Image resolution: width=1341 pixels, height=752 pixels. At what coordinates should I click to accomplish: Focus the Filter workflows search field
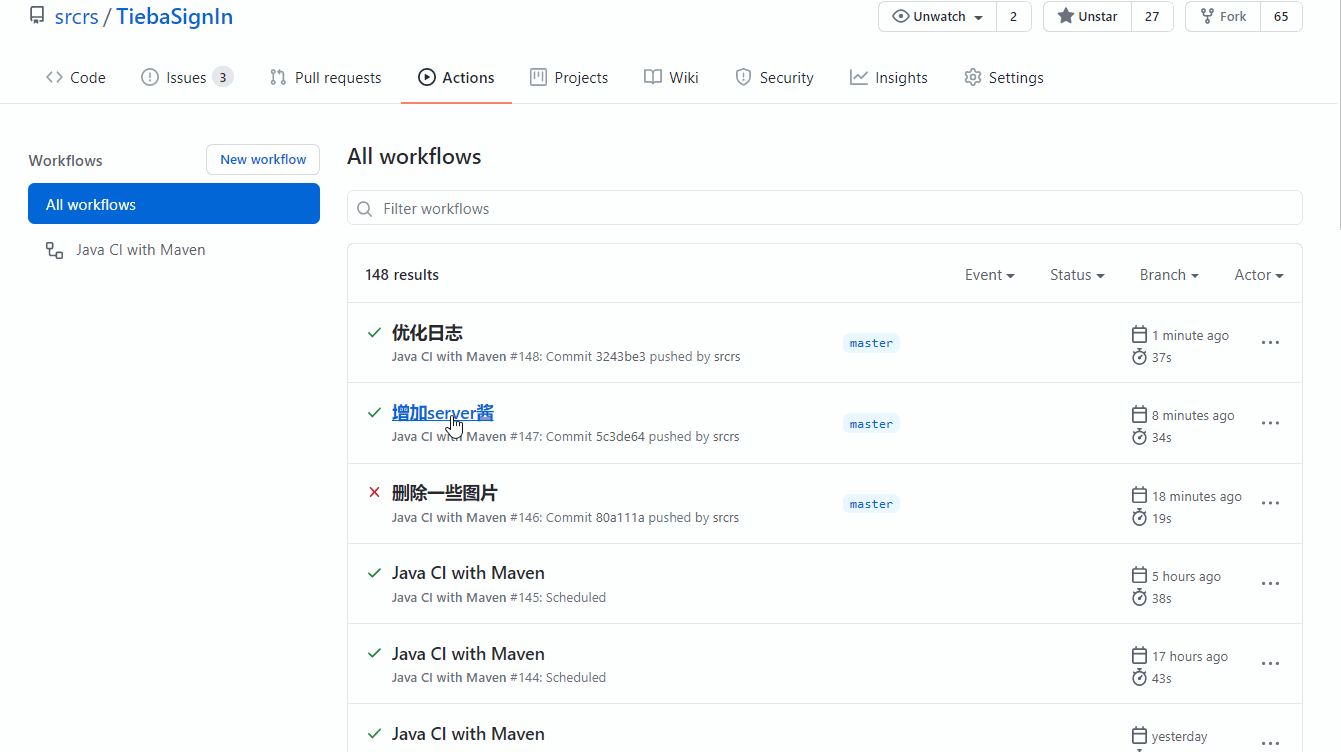tap(825, 208)
